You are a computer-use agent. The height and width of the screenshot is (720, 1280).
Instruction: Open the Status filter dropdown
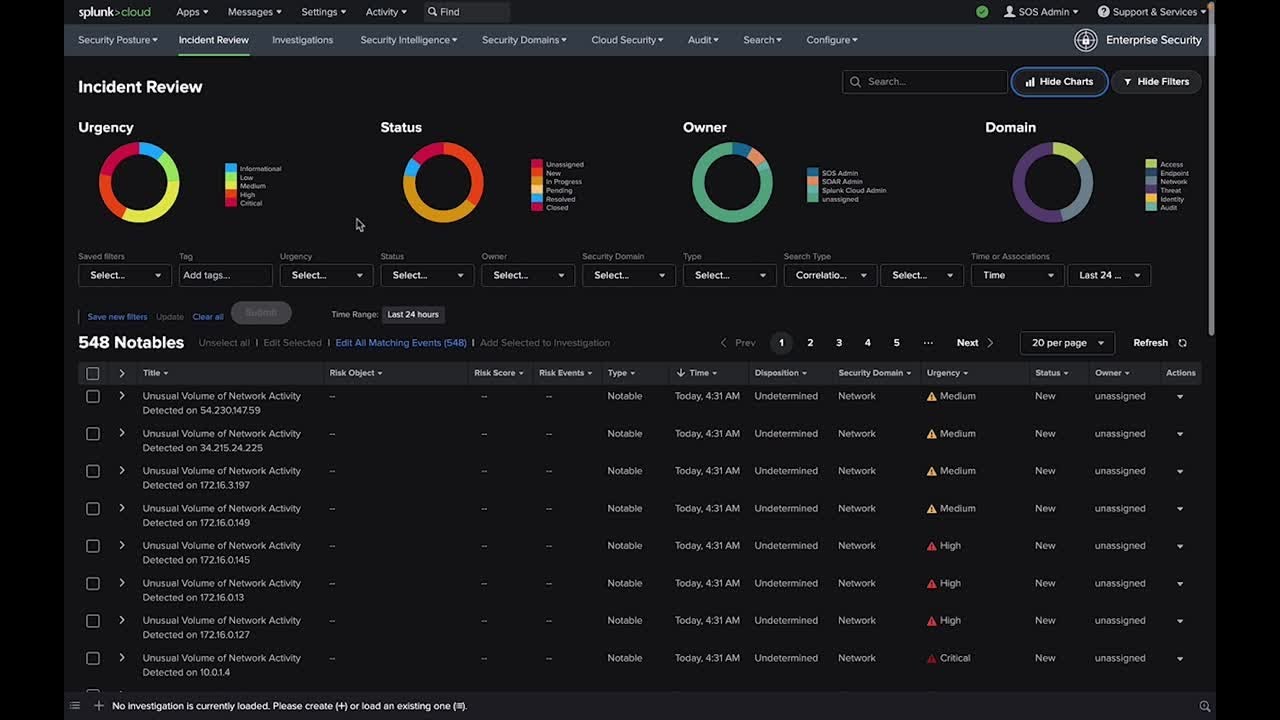coord(427,275)
